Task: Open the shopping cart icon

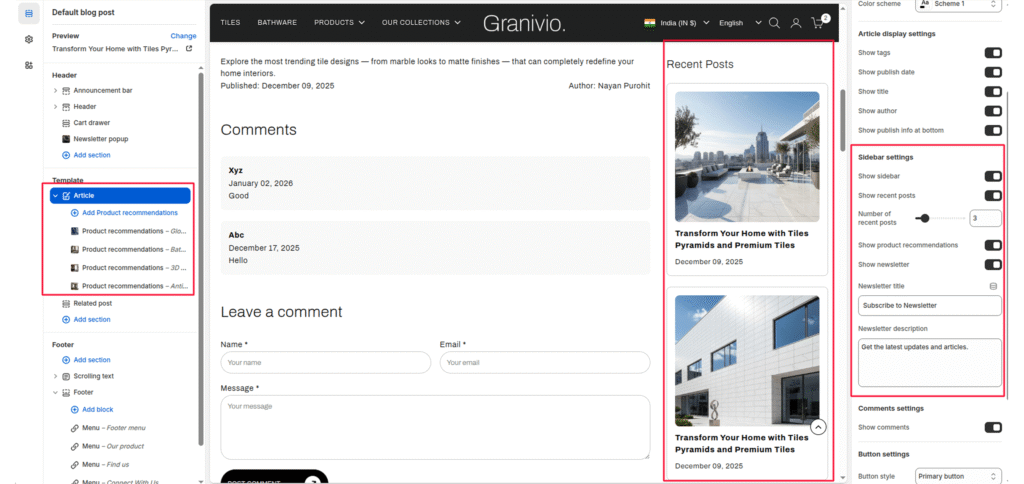Action: [818, 23]
